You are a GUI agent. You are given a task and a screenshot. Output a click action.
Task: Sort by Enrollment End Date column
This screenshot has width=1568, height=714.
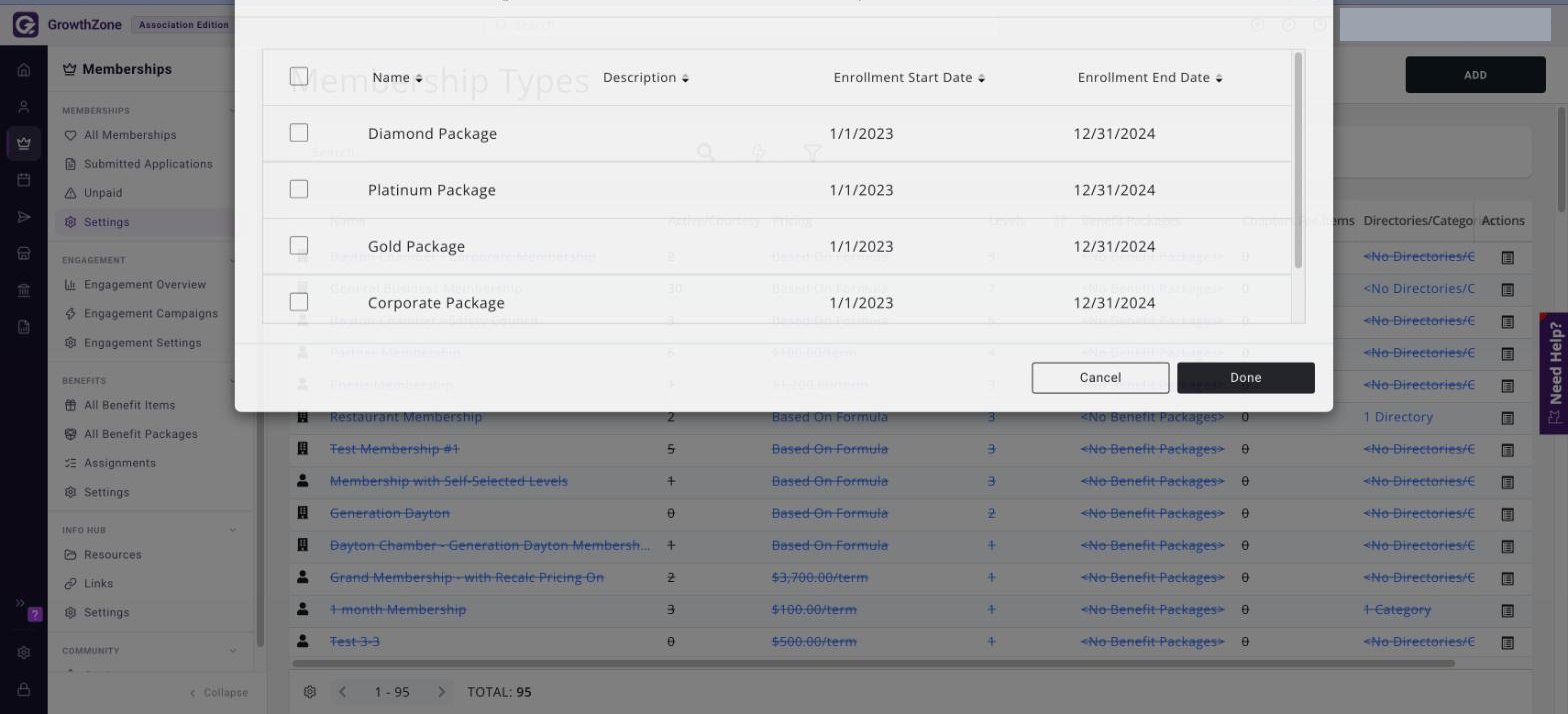tap(1150, 78)
